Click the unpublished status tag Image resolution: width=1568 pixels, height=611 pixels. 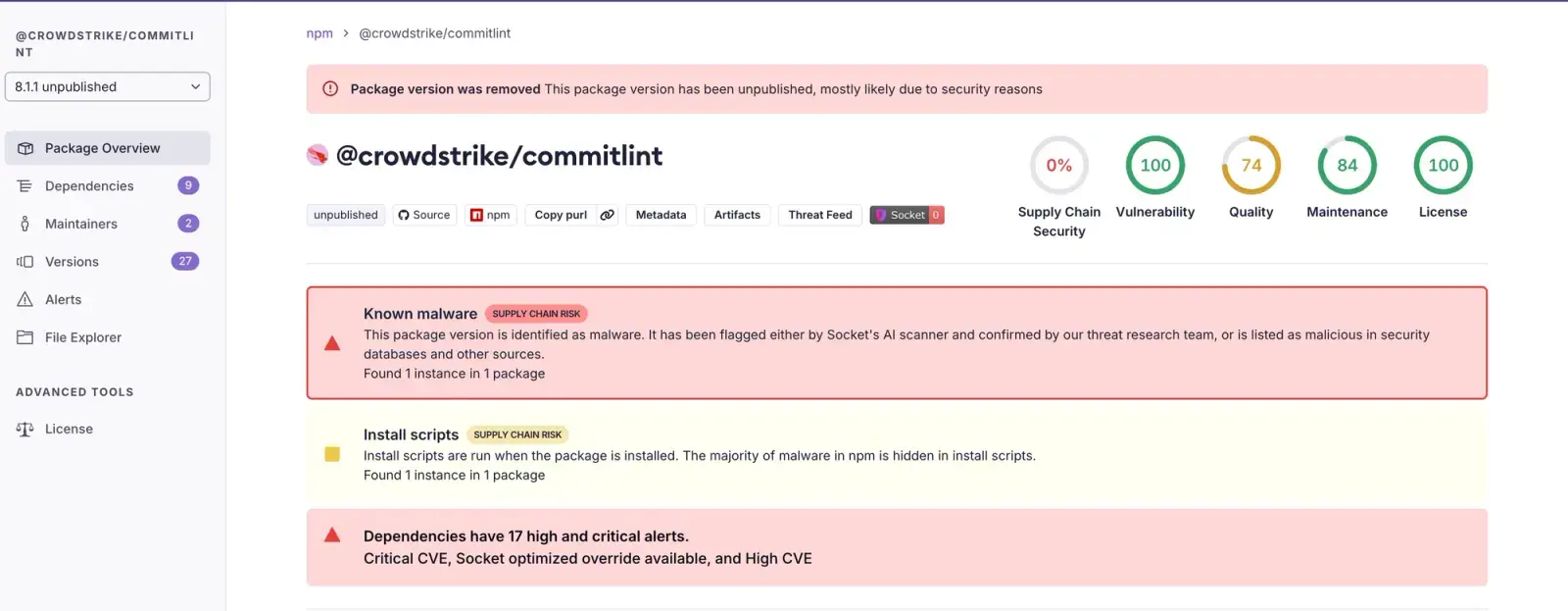(x=346, y=215)
